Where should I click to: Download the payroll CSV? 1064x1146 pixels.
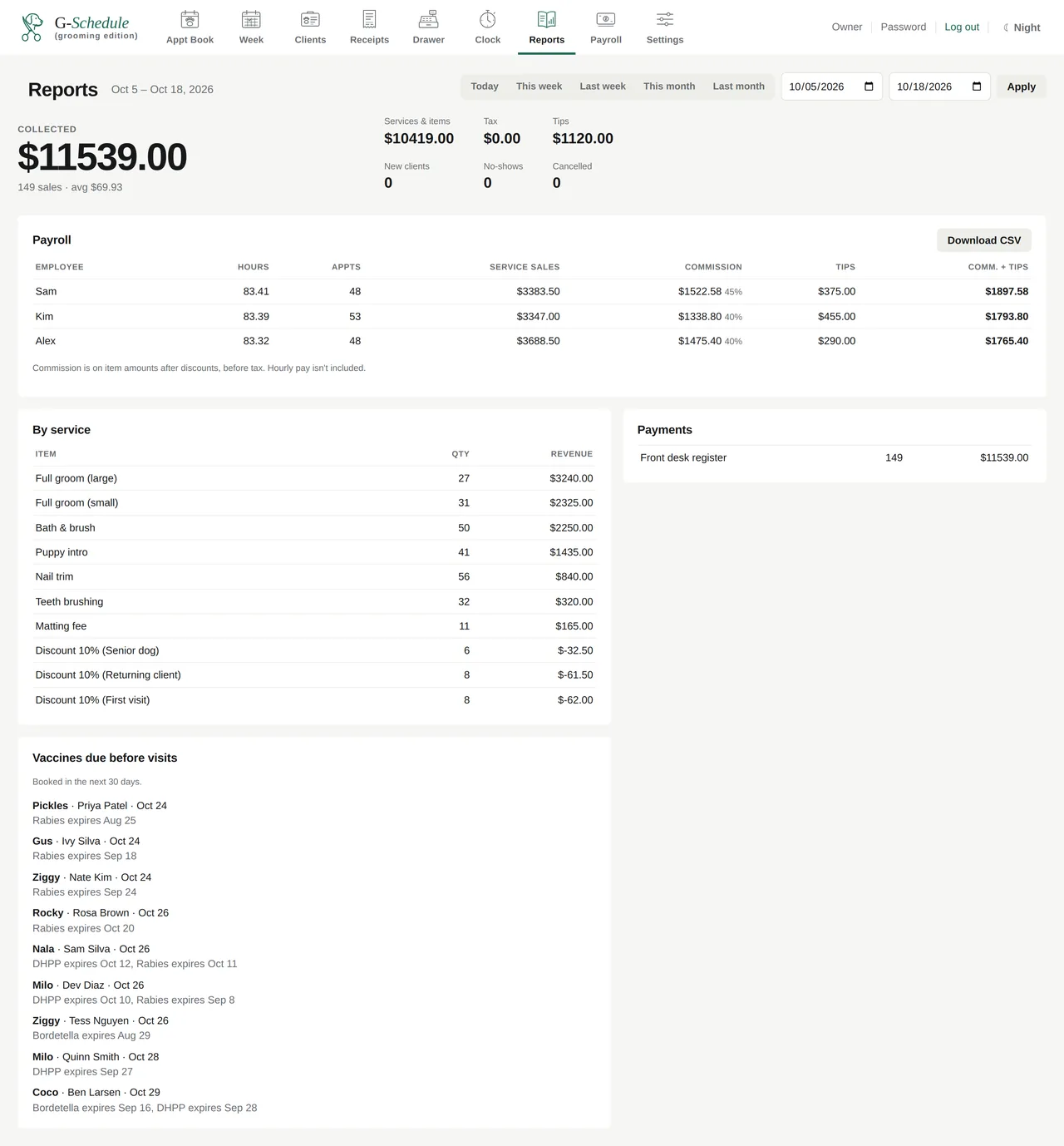tap(984, 240)
